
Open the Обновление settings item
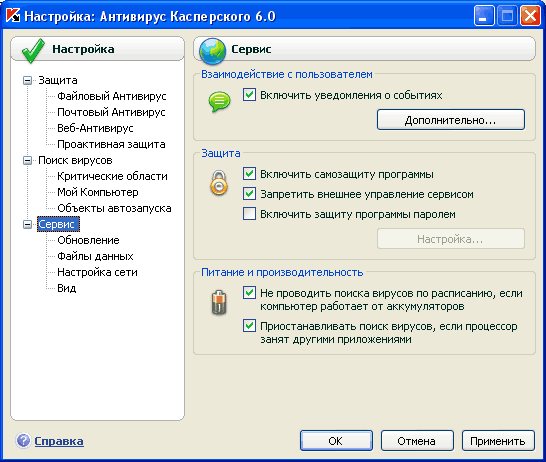88,240
